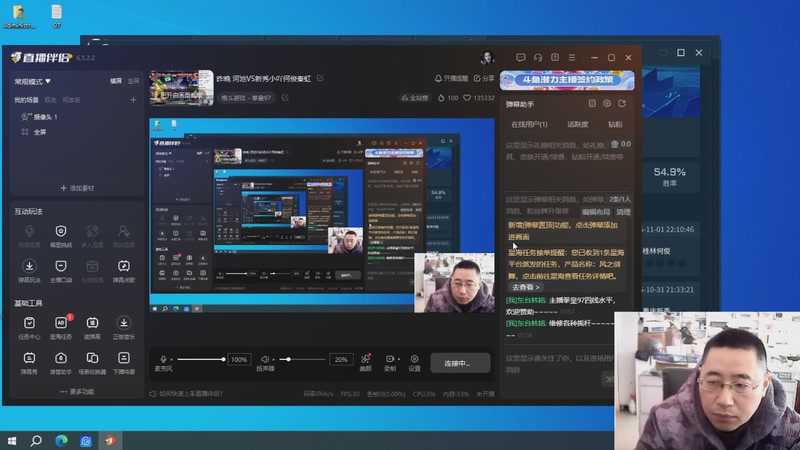Open the 弹幕玩法 download icon
Viewport: 800px width, 450px height.
29,270
